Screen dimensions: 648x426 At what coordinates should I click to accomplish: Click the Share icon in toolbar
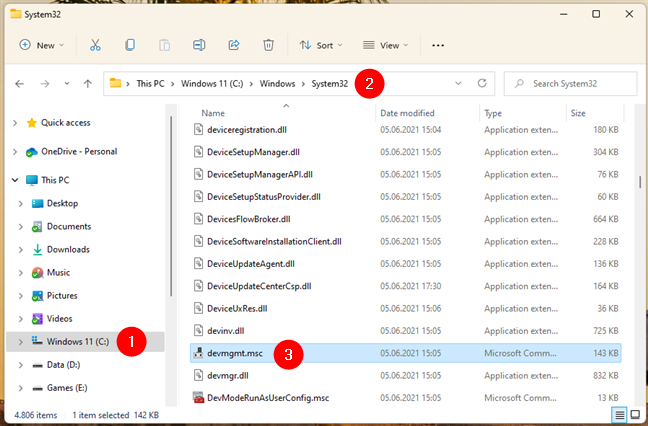[x=234, y=45]
